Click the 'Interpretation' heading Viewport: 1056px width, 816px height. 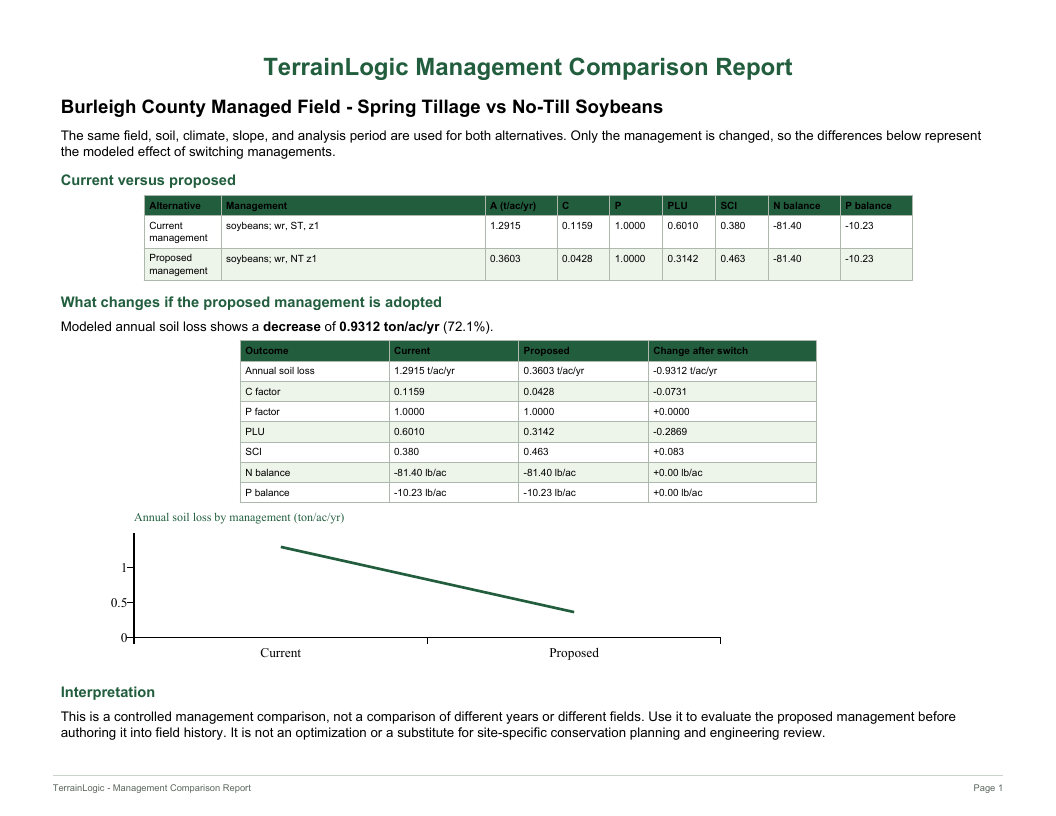tap(108, 692)
